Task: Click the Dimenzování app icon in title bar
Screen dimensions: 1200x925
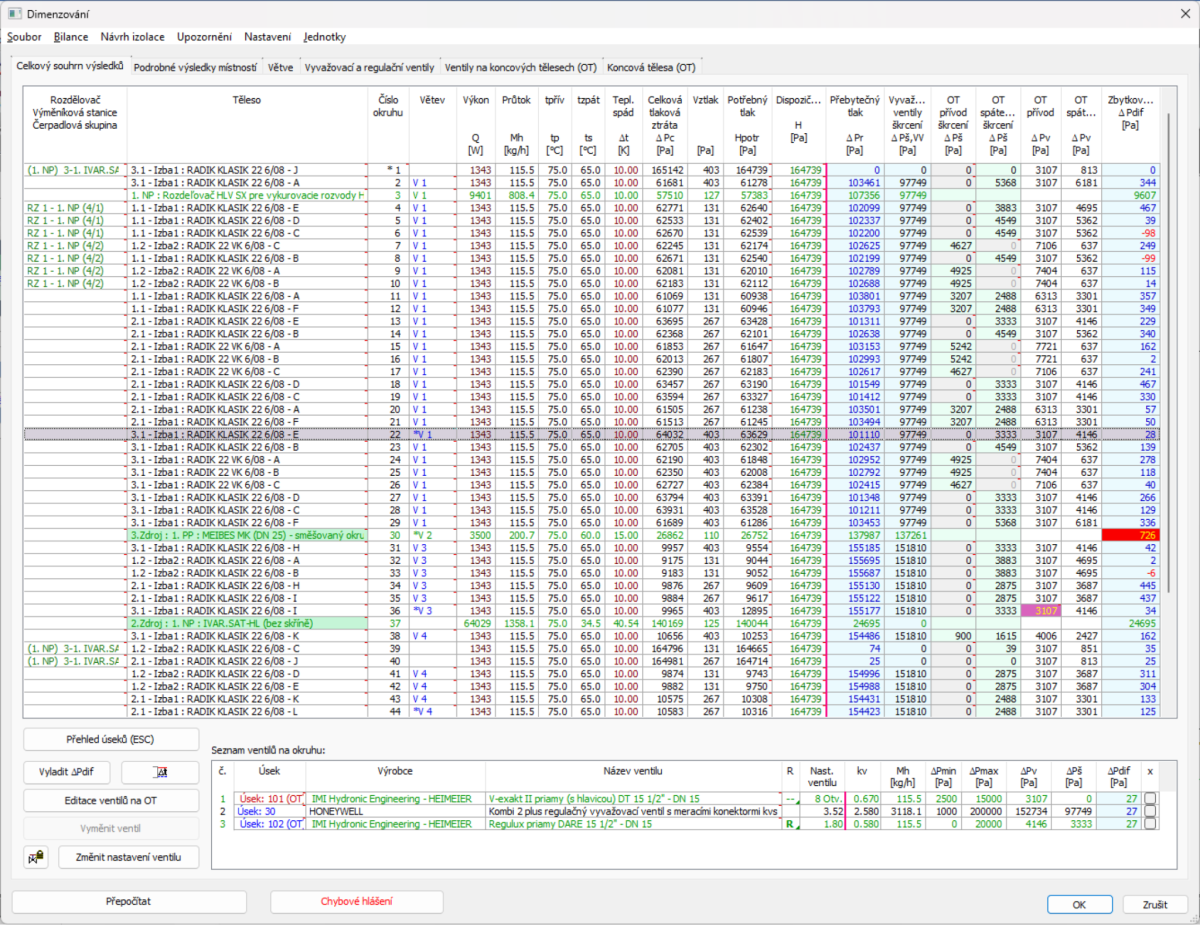Action: [x=13, y=14]
